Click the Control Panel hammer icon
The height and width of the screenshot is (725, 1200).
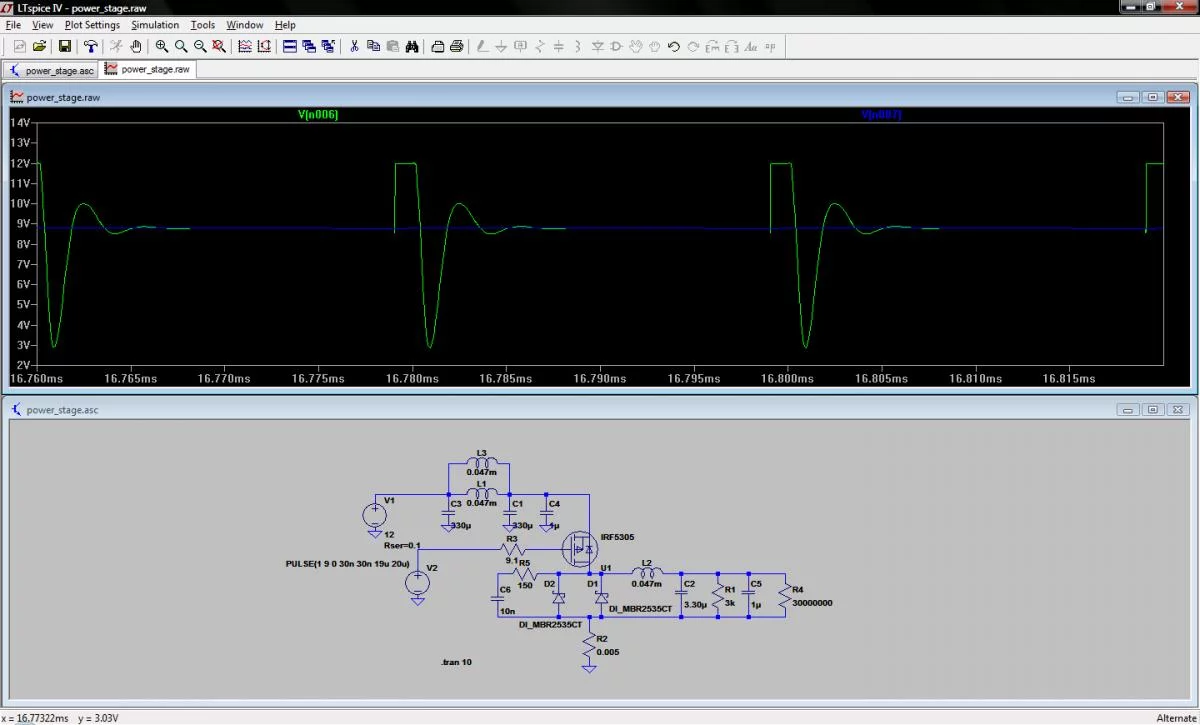[x=91, y=46]
